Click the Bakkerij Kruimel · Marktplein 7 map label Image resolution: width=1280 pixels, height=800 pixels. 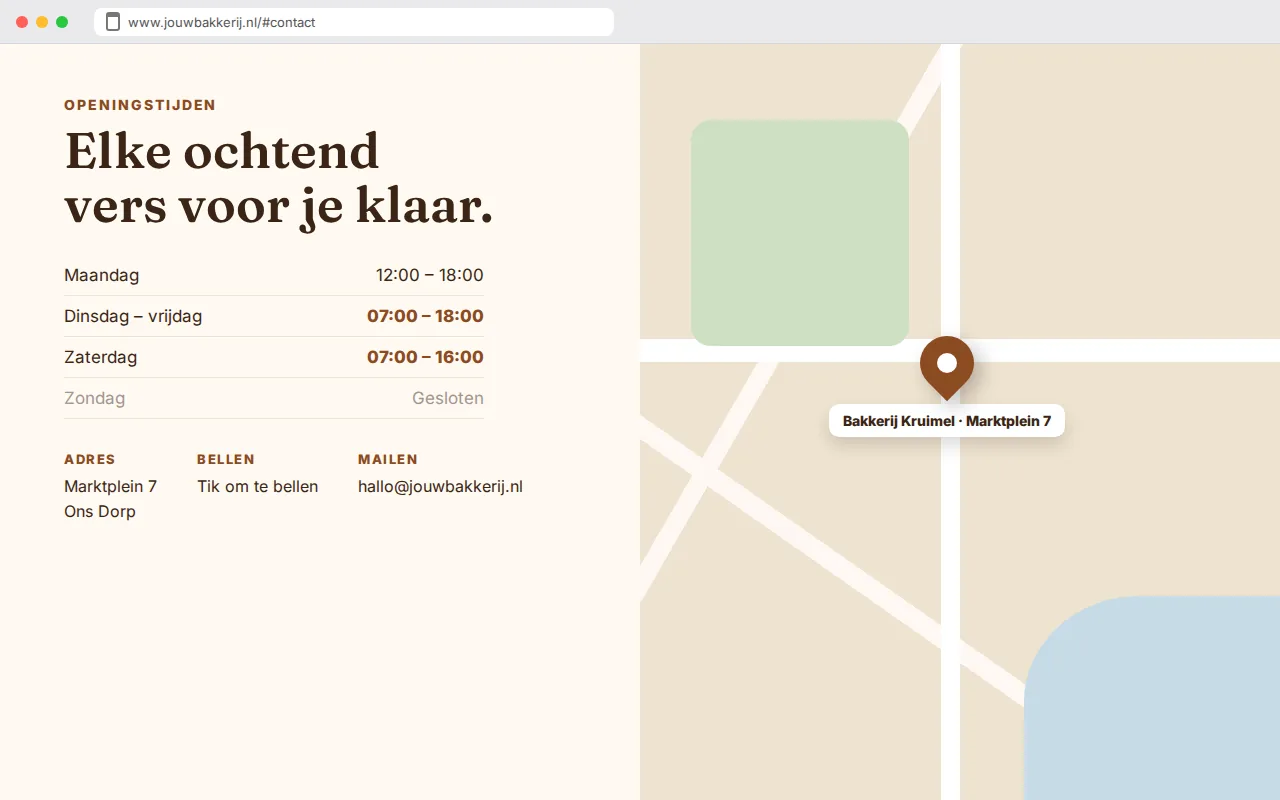[947, 421]
